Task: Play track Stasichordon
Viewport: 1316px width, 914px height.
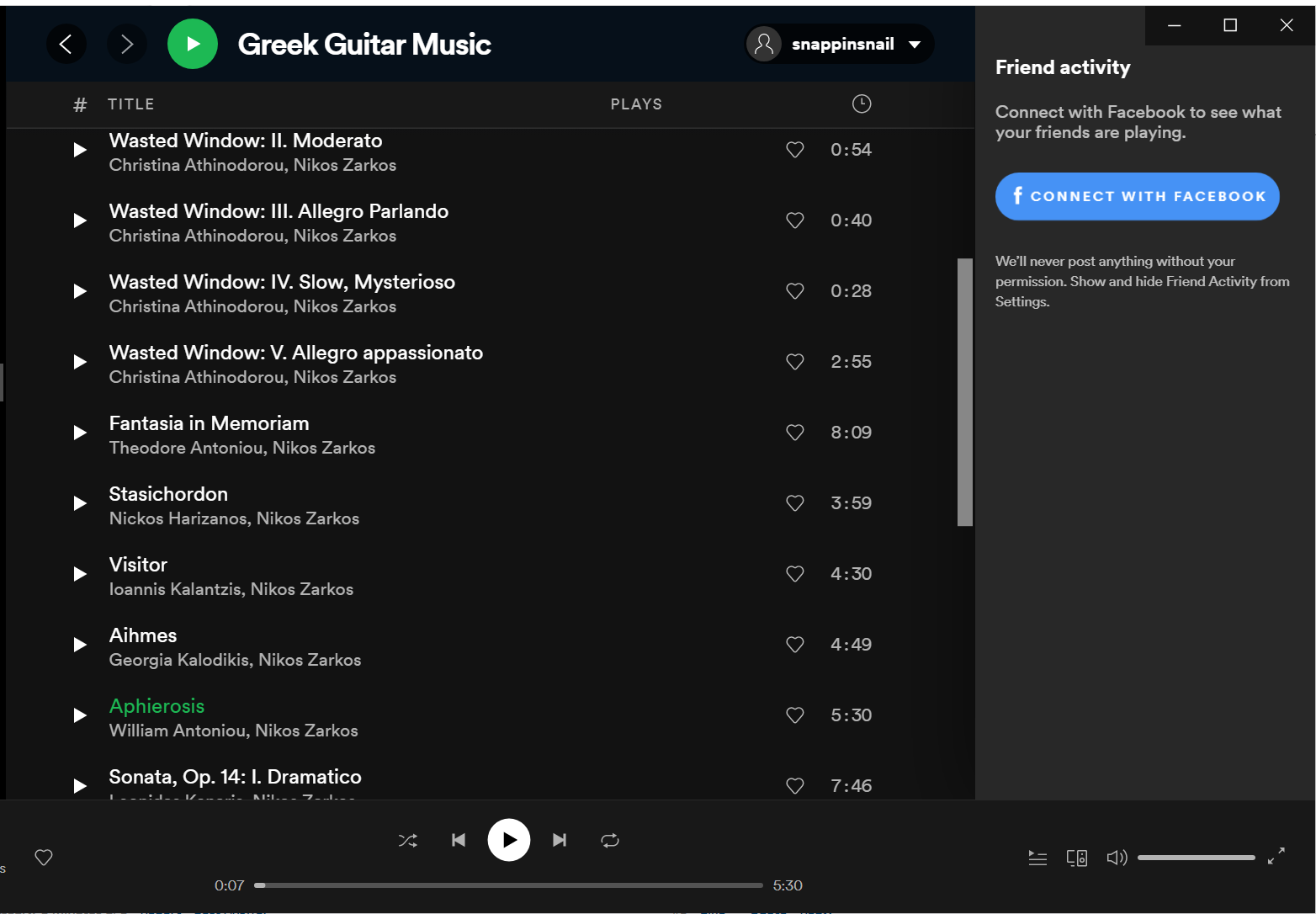Action: (80, 503)
